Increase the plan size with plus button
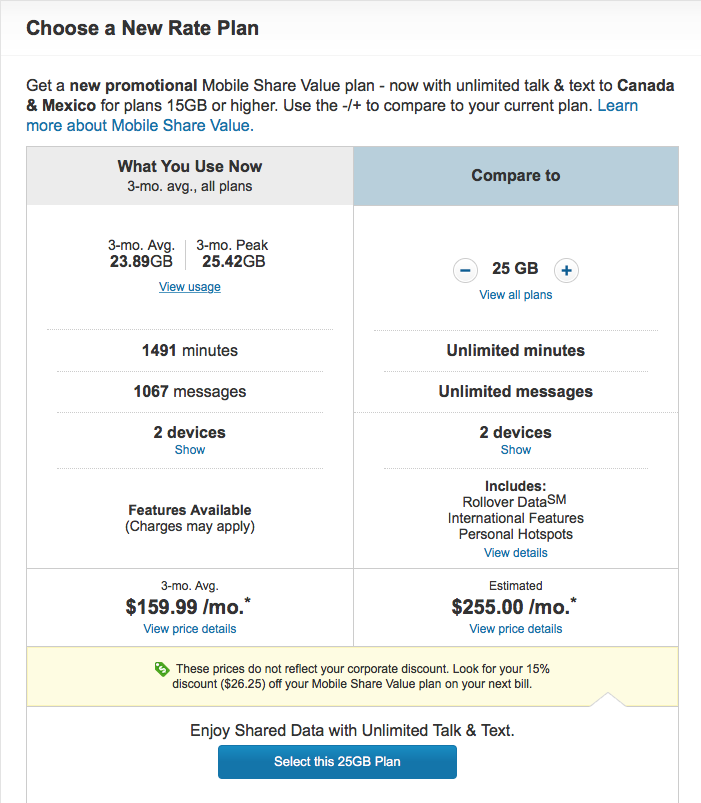This screenshot has width=701, height=803. [566, 270]
